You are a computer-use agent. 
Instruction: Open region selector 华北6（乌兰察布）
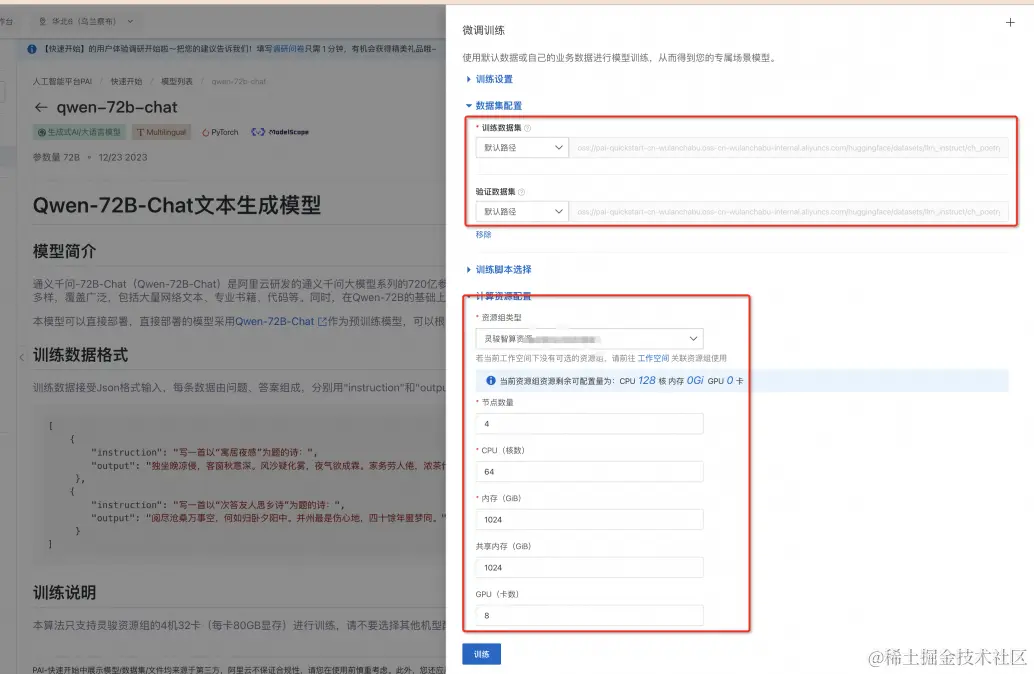86,21
